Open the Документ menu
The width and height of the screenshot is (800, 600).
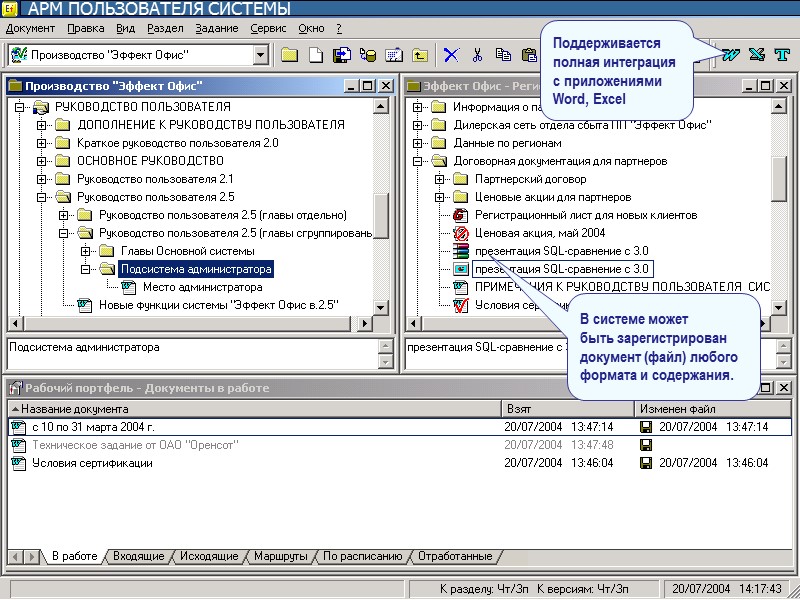pyautogui.click(x=30, y=29)
